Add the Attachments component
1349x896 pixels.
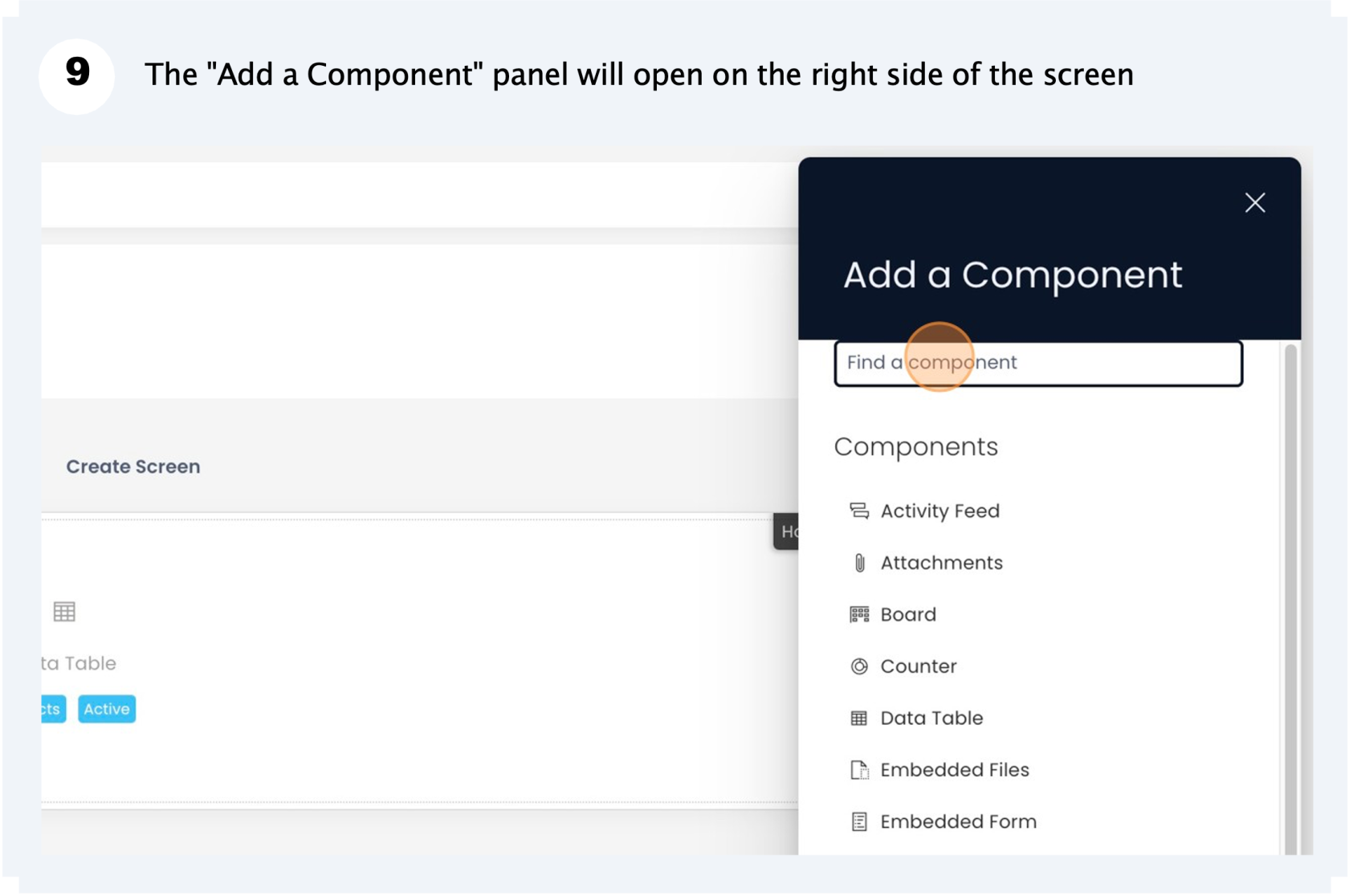coord(941,563)
